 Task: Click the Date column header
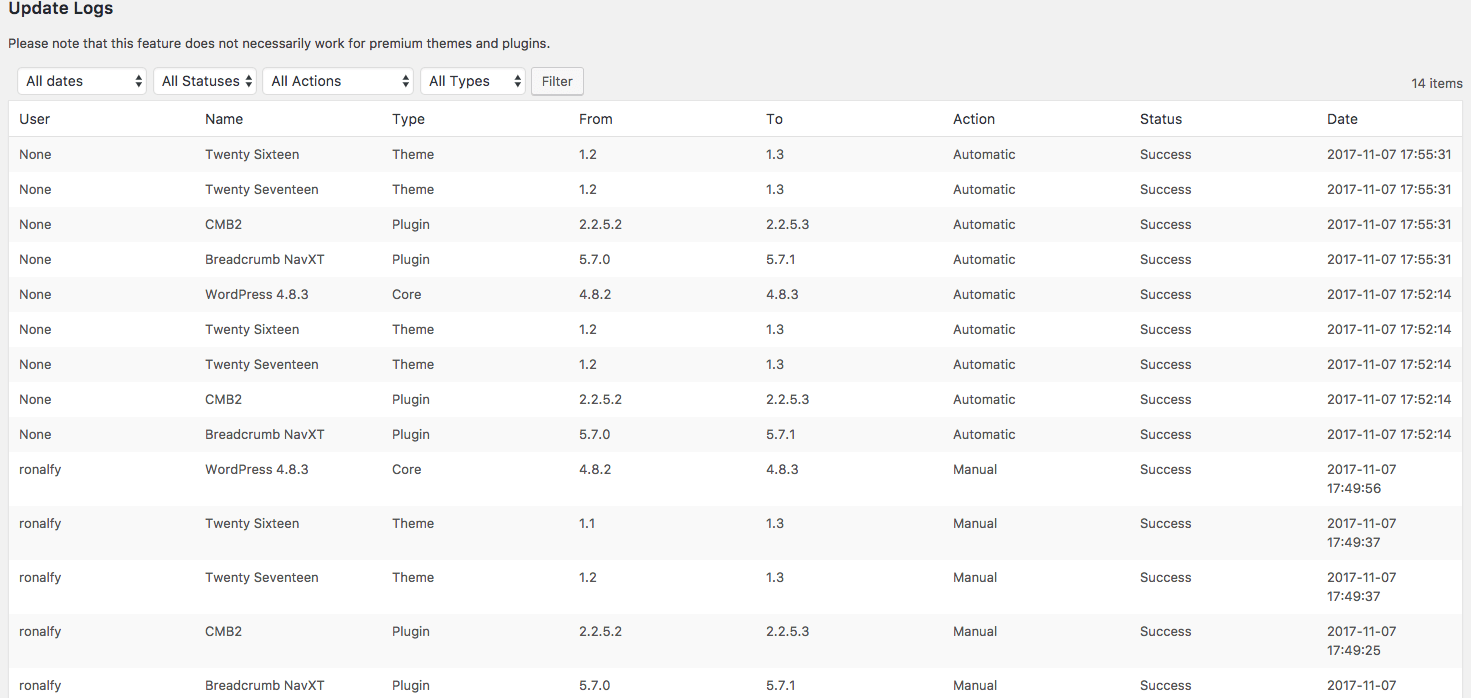pos(1342,119)
